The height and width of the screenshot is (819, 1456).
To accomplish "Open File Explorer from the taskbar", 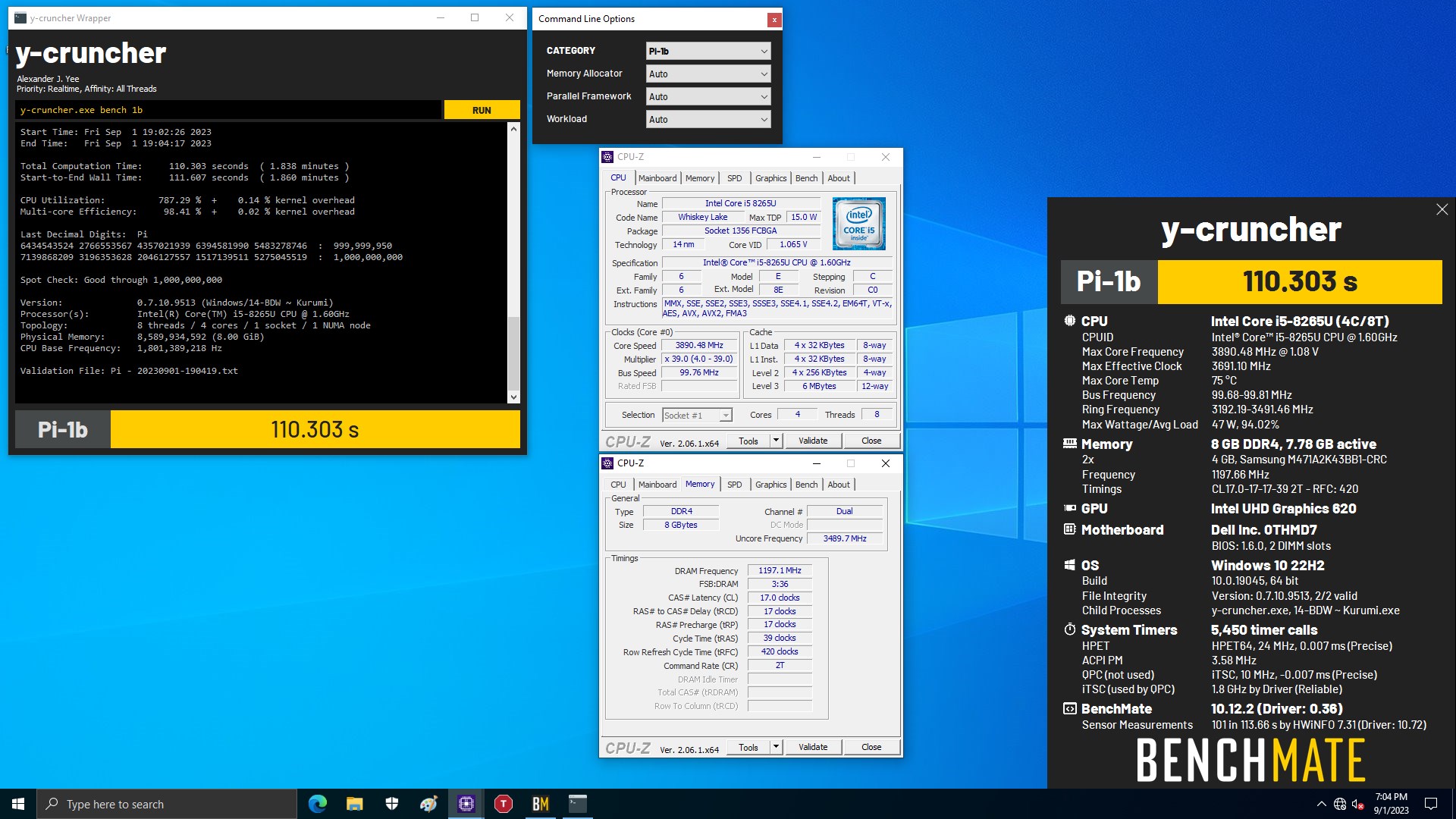I will [354, 804].
